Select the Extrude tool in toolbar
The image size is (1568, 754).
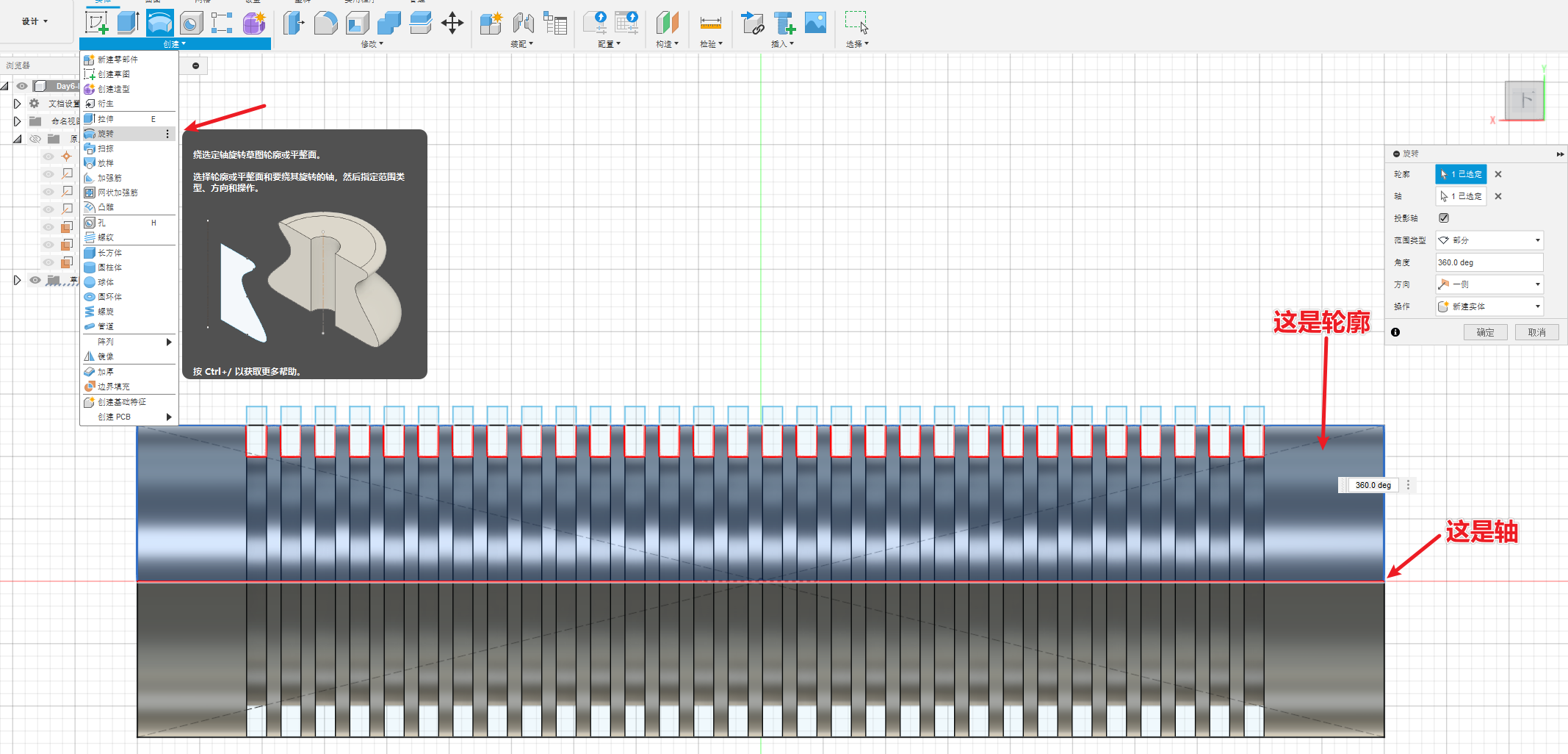(128, 23)
